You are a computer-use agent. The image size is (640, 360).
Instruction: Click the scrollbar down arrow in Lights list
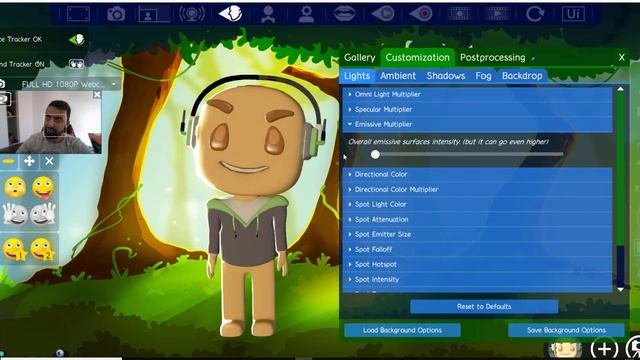(620, 289)
